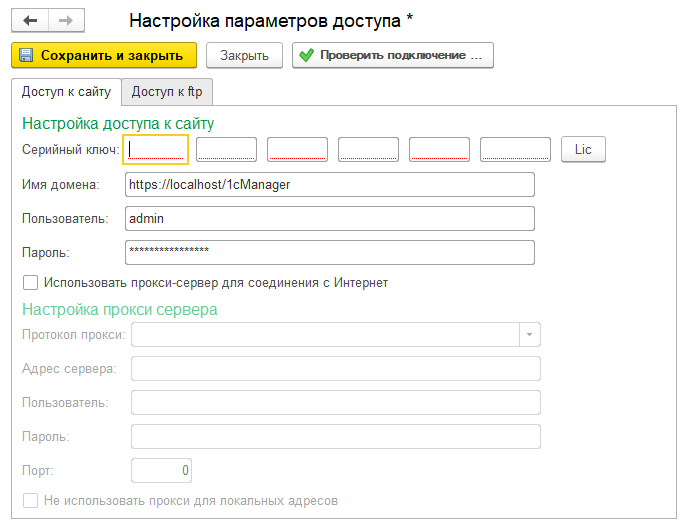Image resolution: width=691 pixels, height=532 pixels.
Task: Click the 'Серийный ключ:' label
Action: 71,150
